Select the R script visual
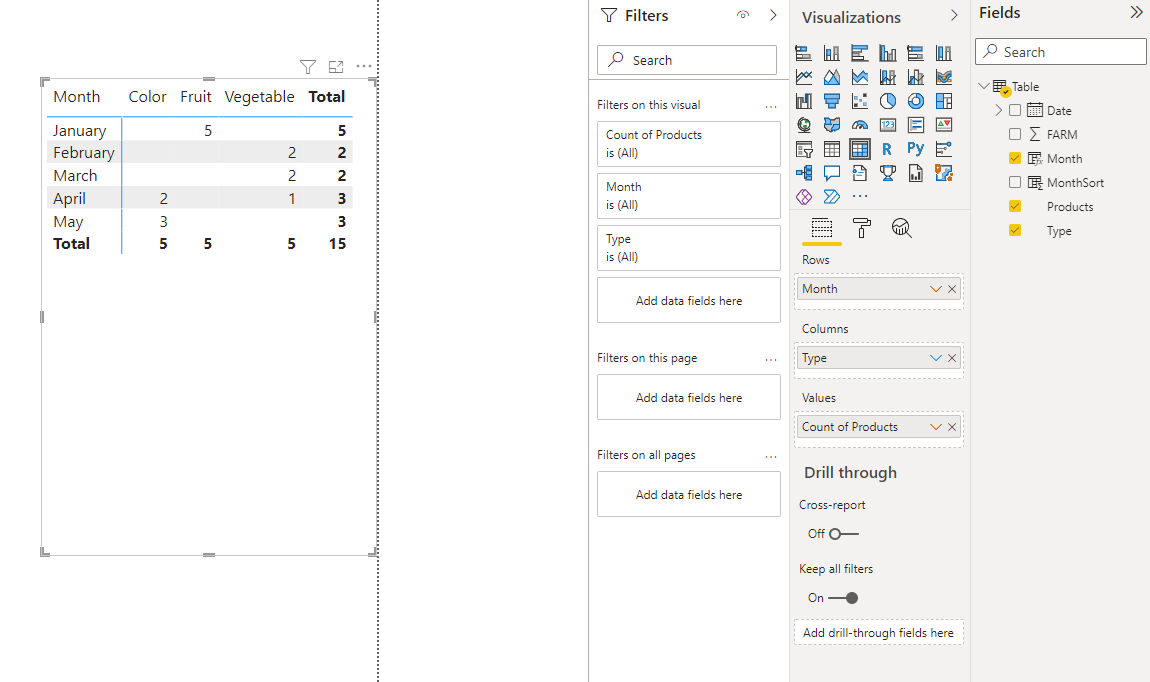Viewport: 1150px width, 682px height. 887,150
